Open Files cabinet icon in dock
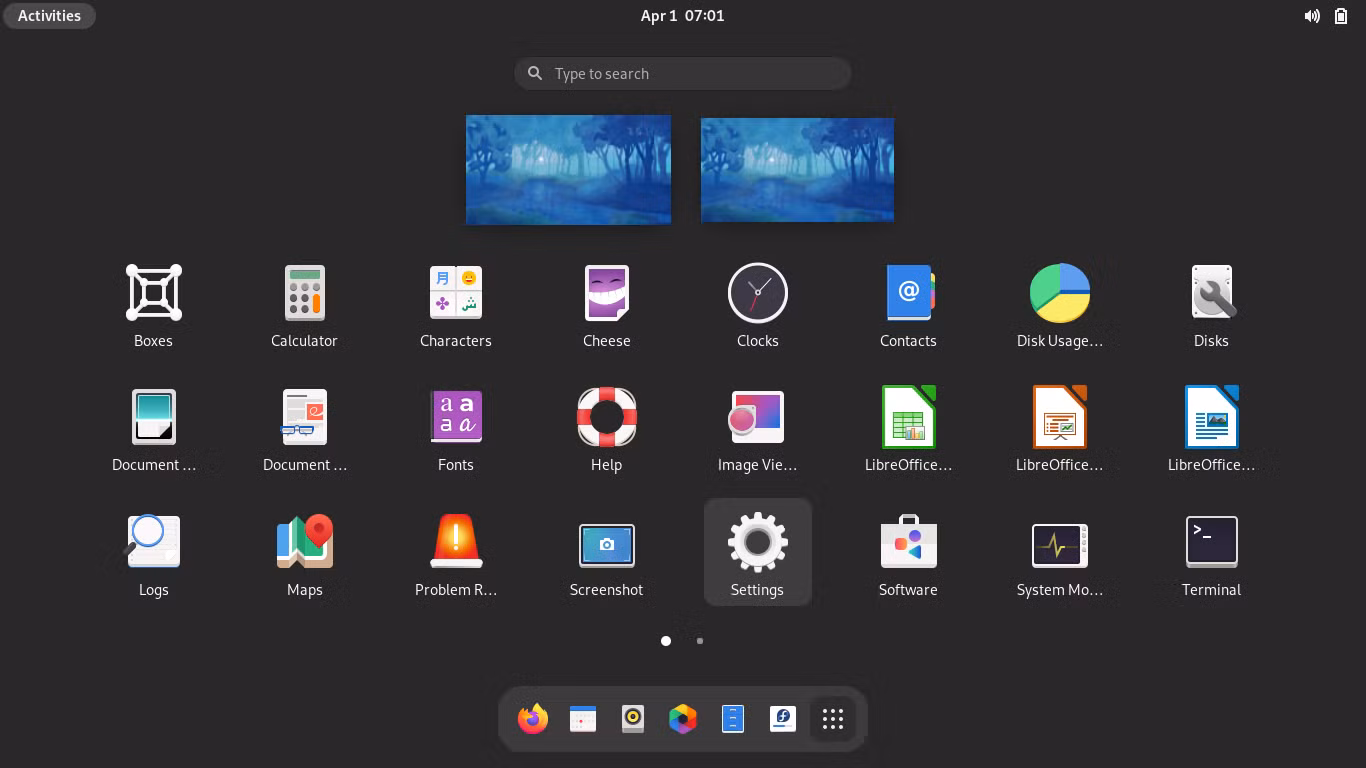Image resolution: width=1366 pixels, height=768 pixels. pyautogui.click(x=733, y=718)
